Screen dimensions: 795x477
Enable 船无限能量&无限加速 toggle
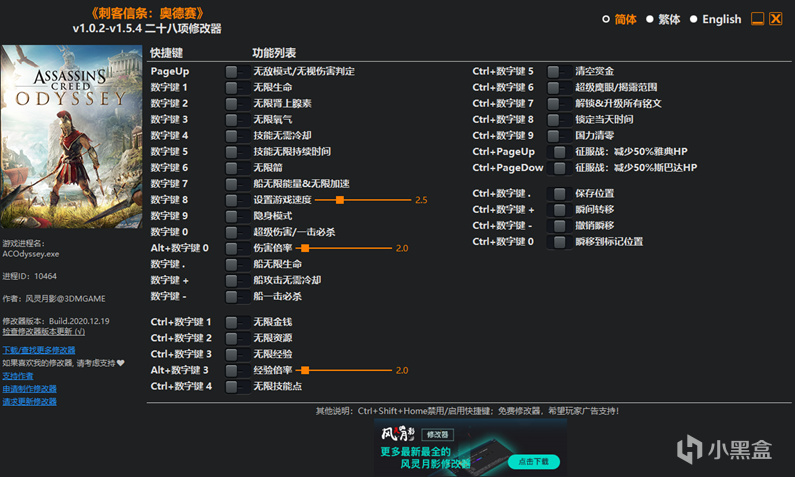pos(237,184)
